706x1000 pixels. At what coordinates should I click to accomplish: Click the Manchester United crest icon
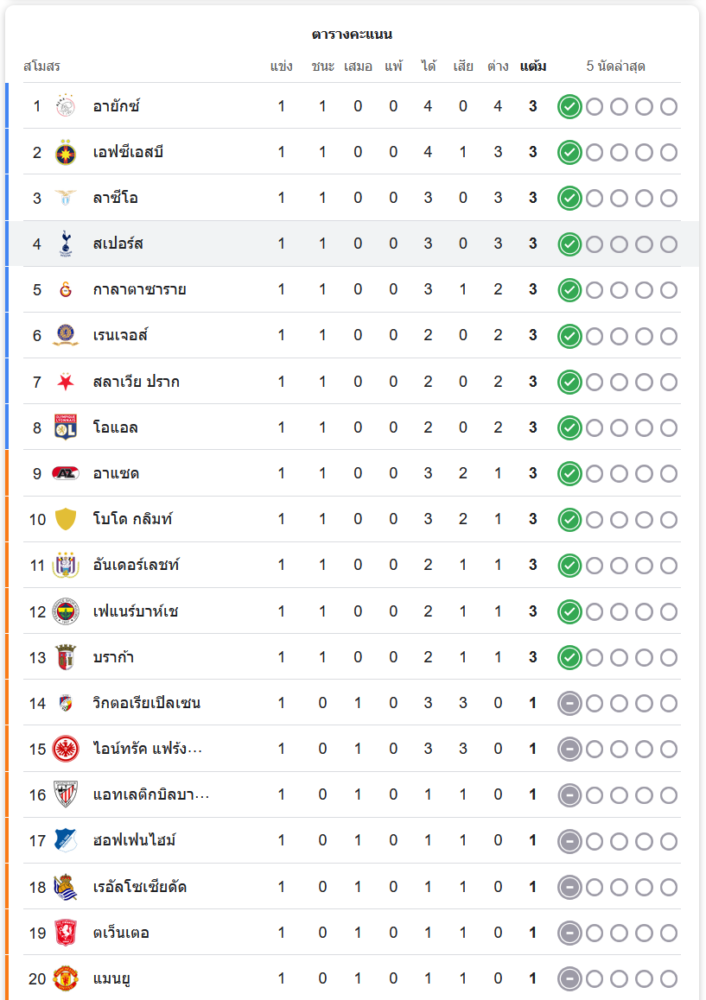tap(66, 979)
